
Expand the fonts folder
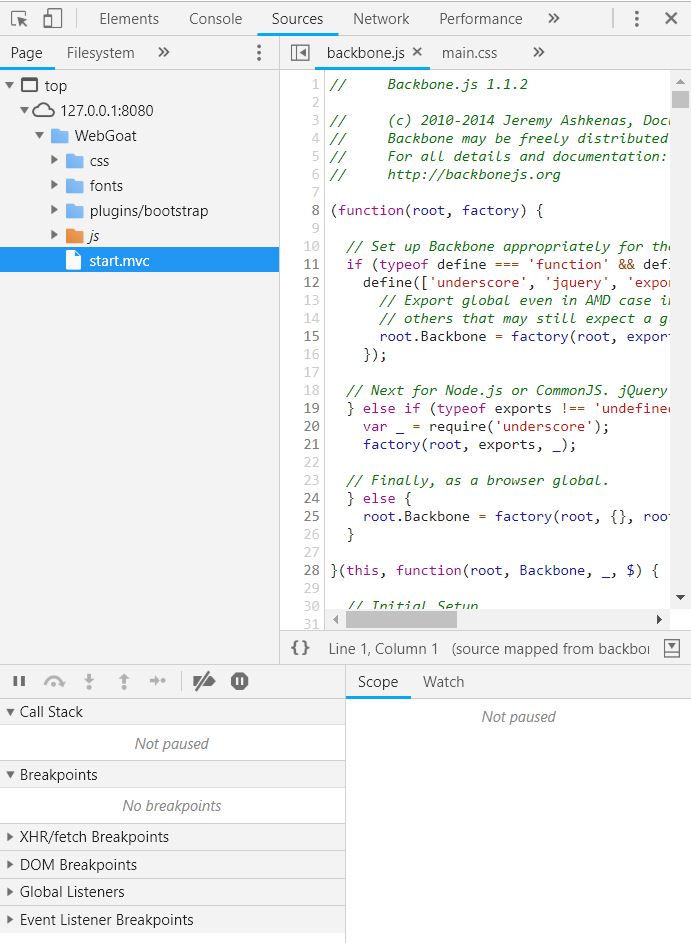[54, 185]
